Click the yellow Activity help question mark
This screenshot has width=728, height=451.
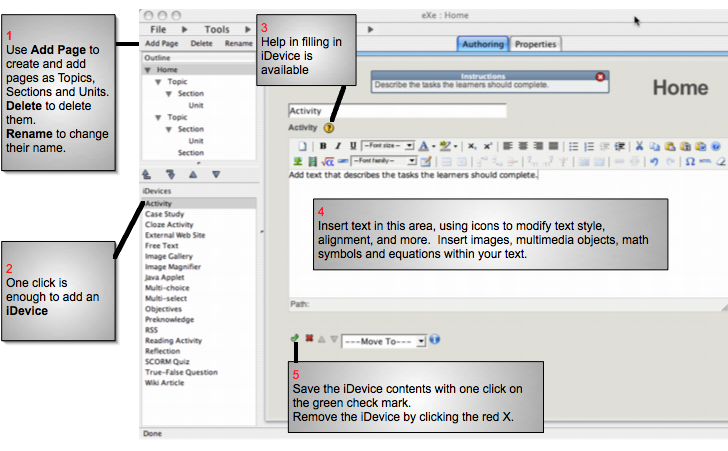click(329, 128)
